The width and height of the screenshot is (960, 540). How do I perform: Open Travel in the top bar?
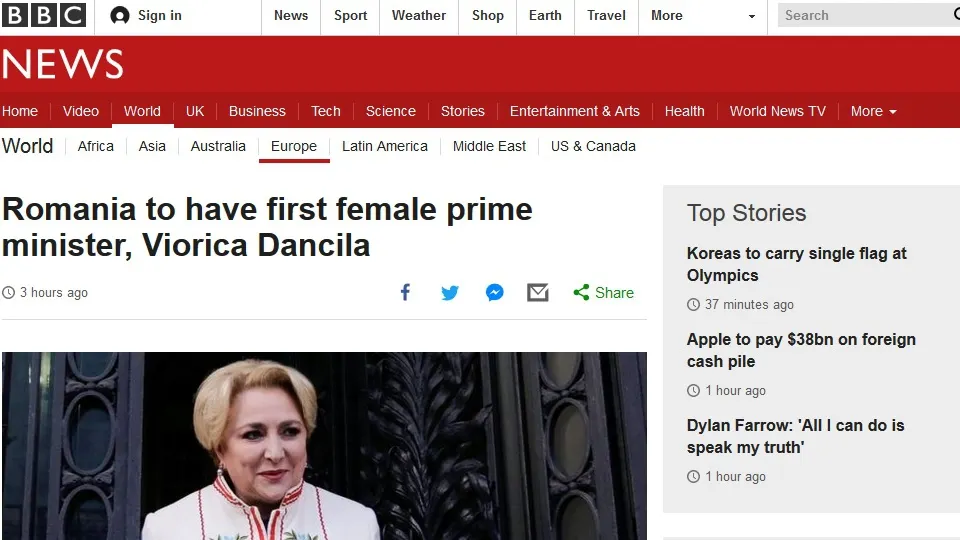[x=606, y=15]
